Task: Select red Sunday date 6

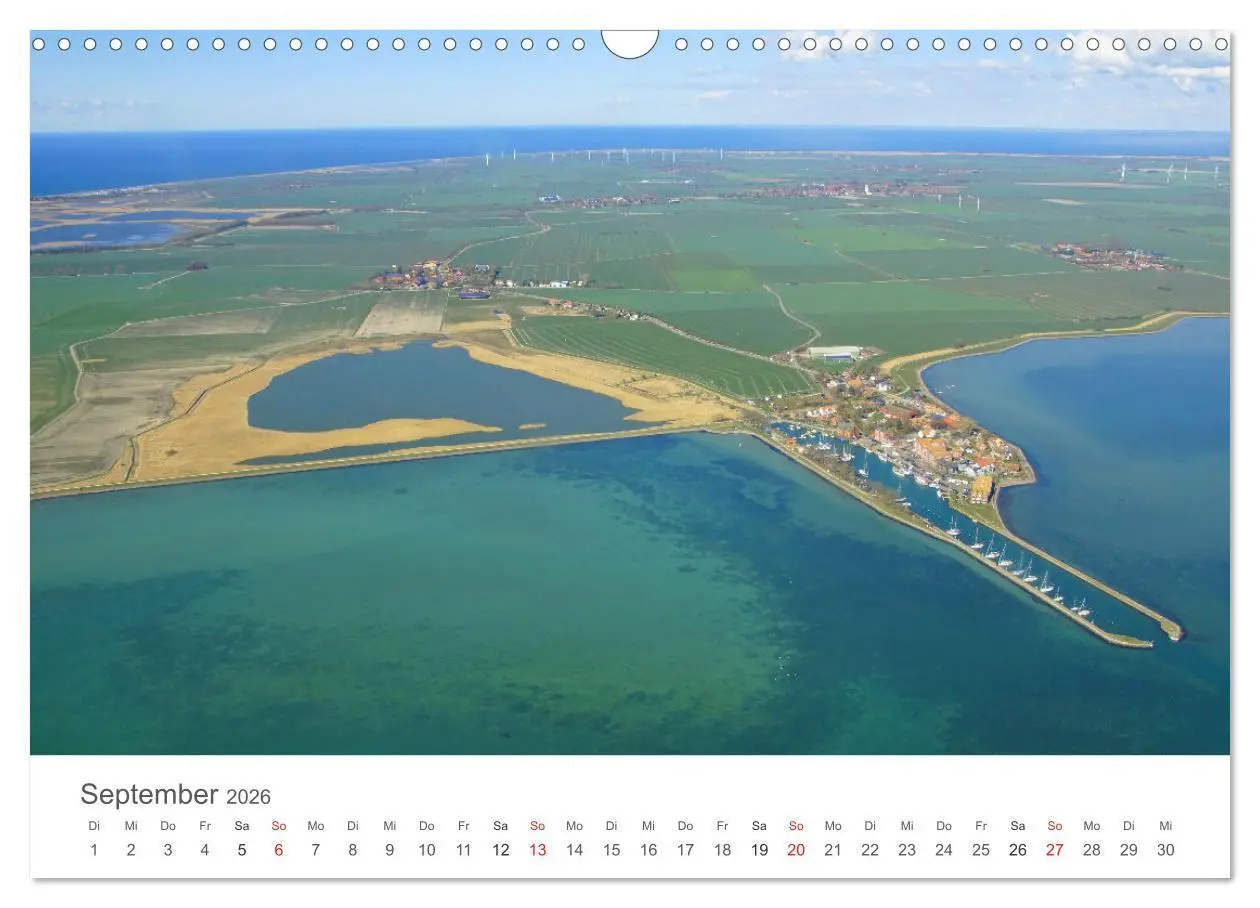Action: click(279, 850)
